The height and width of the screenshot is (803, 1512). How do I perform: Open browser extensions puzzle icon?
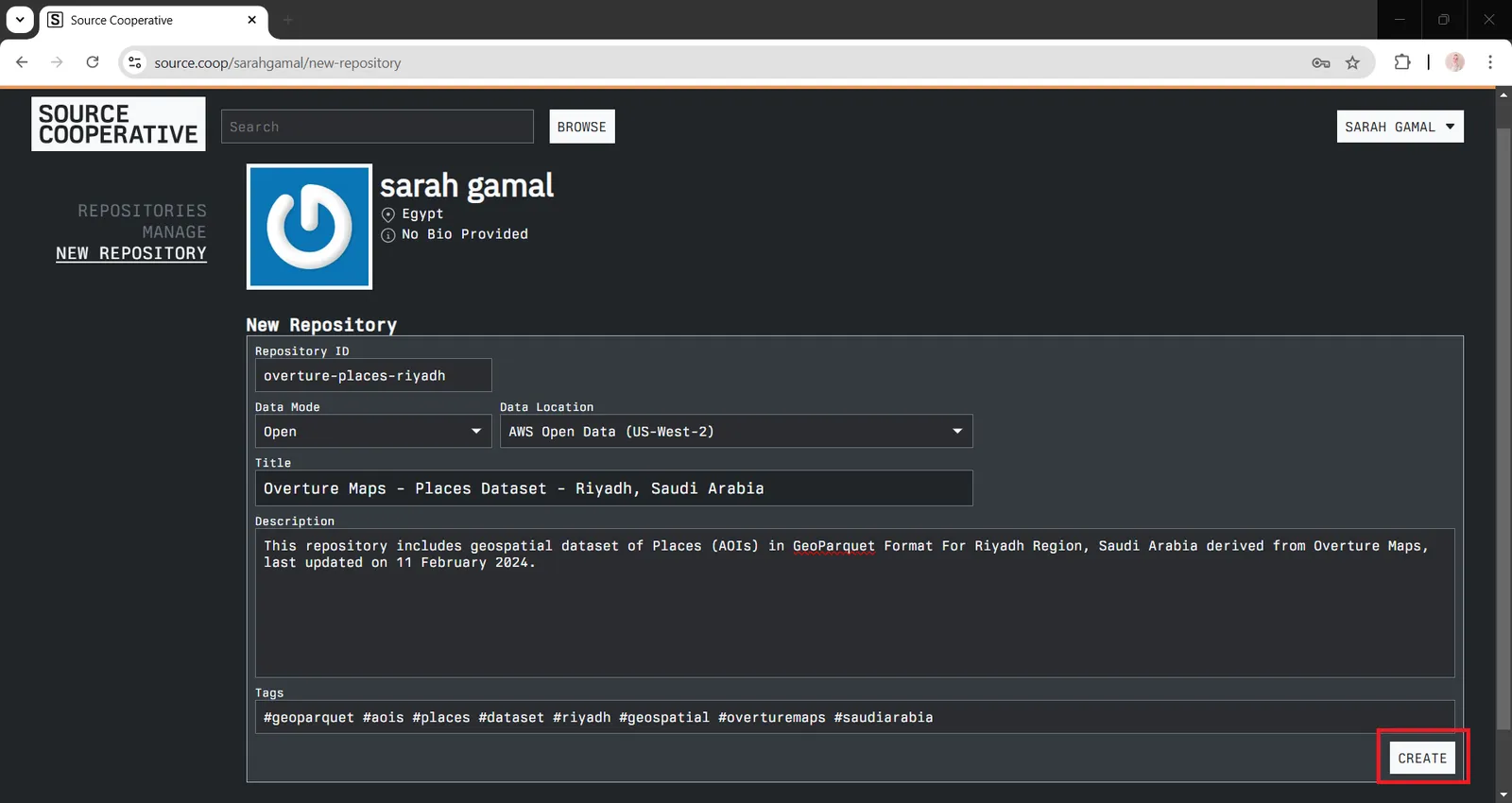tap(1402, 62)
